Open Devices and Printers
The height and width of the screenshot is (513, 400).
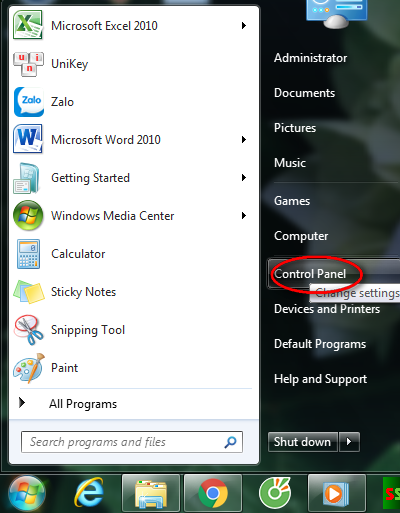point(327,309)
